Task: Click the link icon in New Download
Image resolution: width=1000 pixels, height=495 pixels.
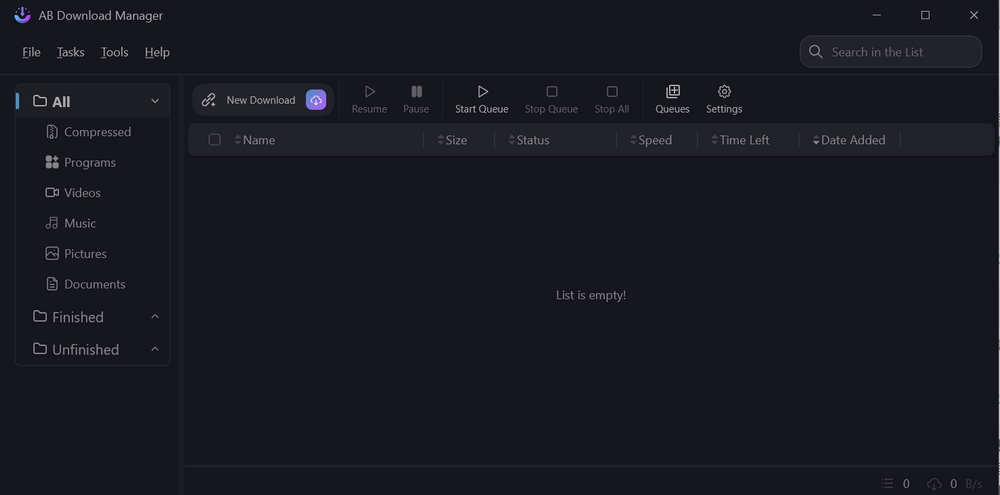Action: (209, 100)
